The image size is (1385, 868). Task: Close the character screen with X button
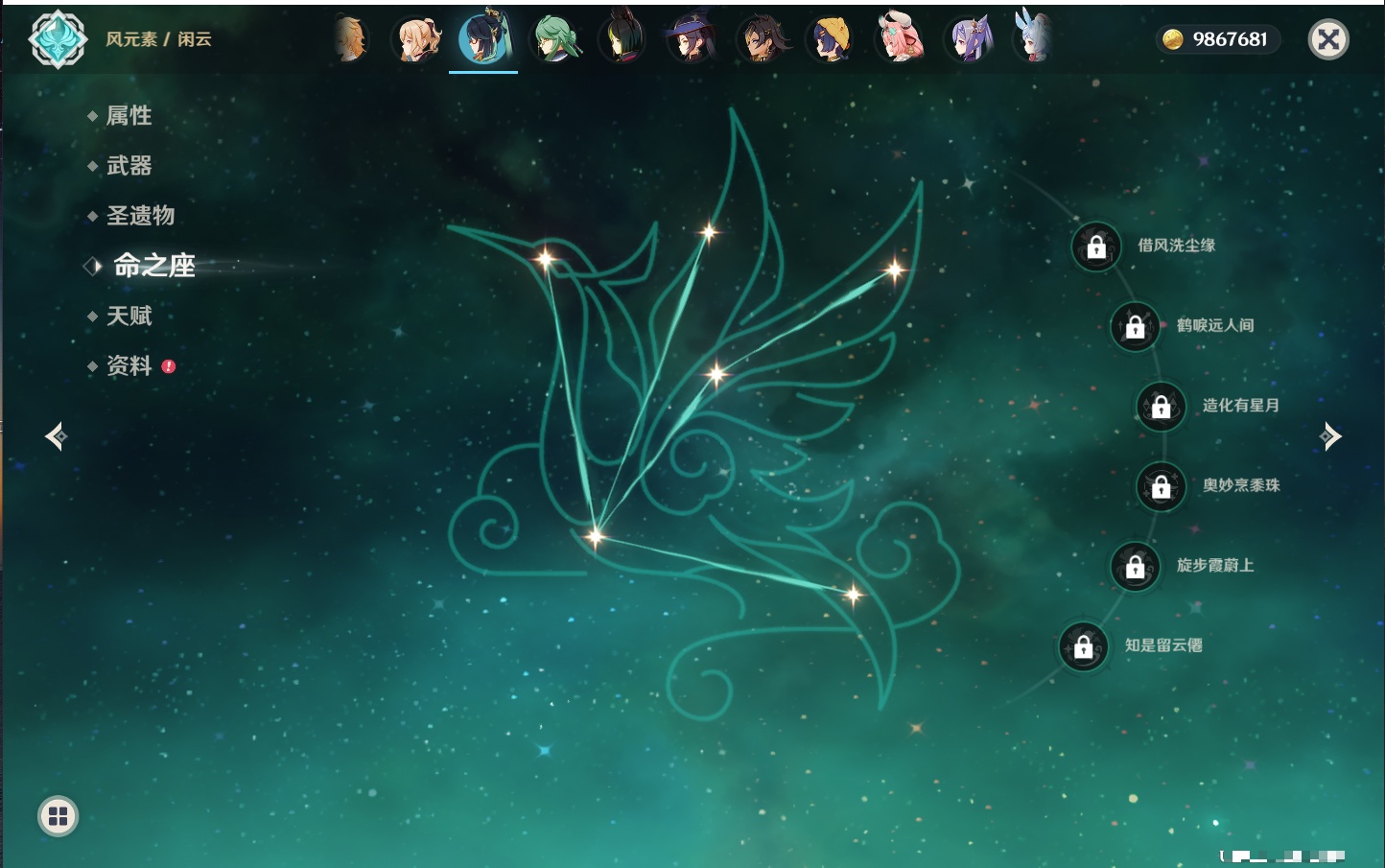coord(1328,39)
